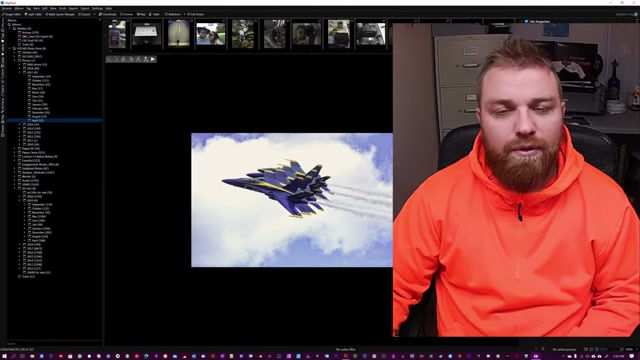Viewport: 640px width, 360px height.
Task: Open the Tools menu
Action: pyautogui.click(x=62, y=8)
